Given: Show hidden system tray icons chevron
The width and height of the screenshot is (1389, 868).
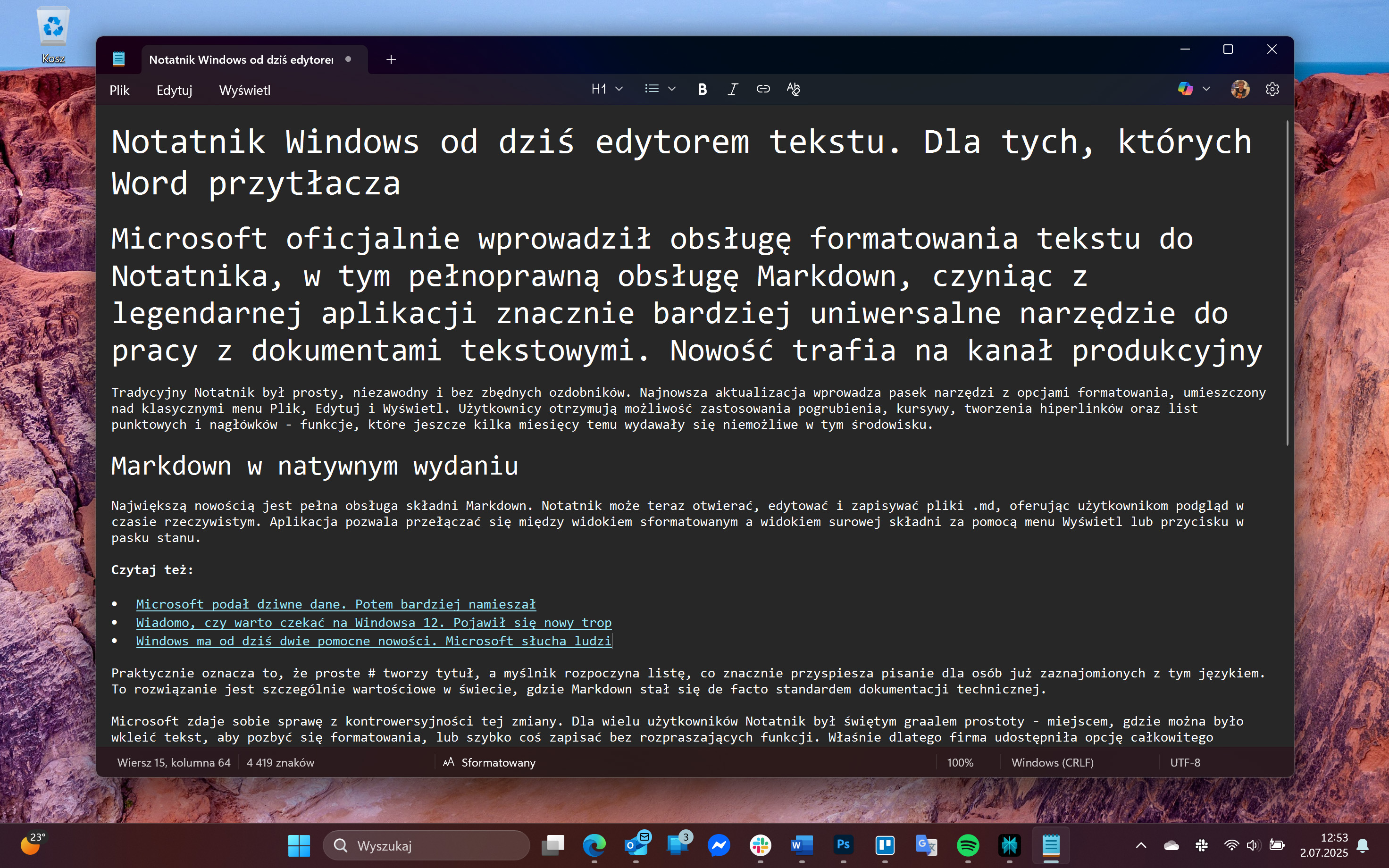Looking at the screenshot, I should point(1141,845).
